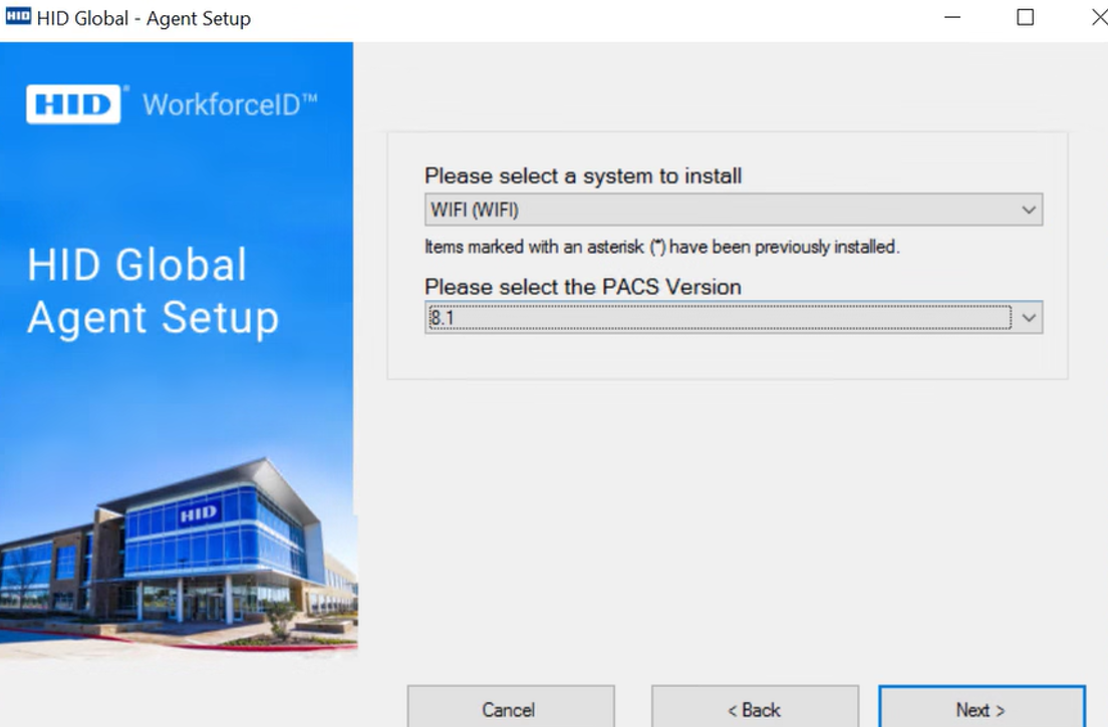The height and width of the screenshot is (727, 1108).
Task: Click the HID sign on the building
Action: pyautogui.click(x=198, y=515)
